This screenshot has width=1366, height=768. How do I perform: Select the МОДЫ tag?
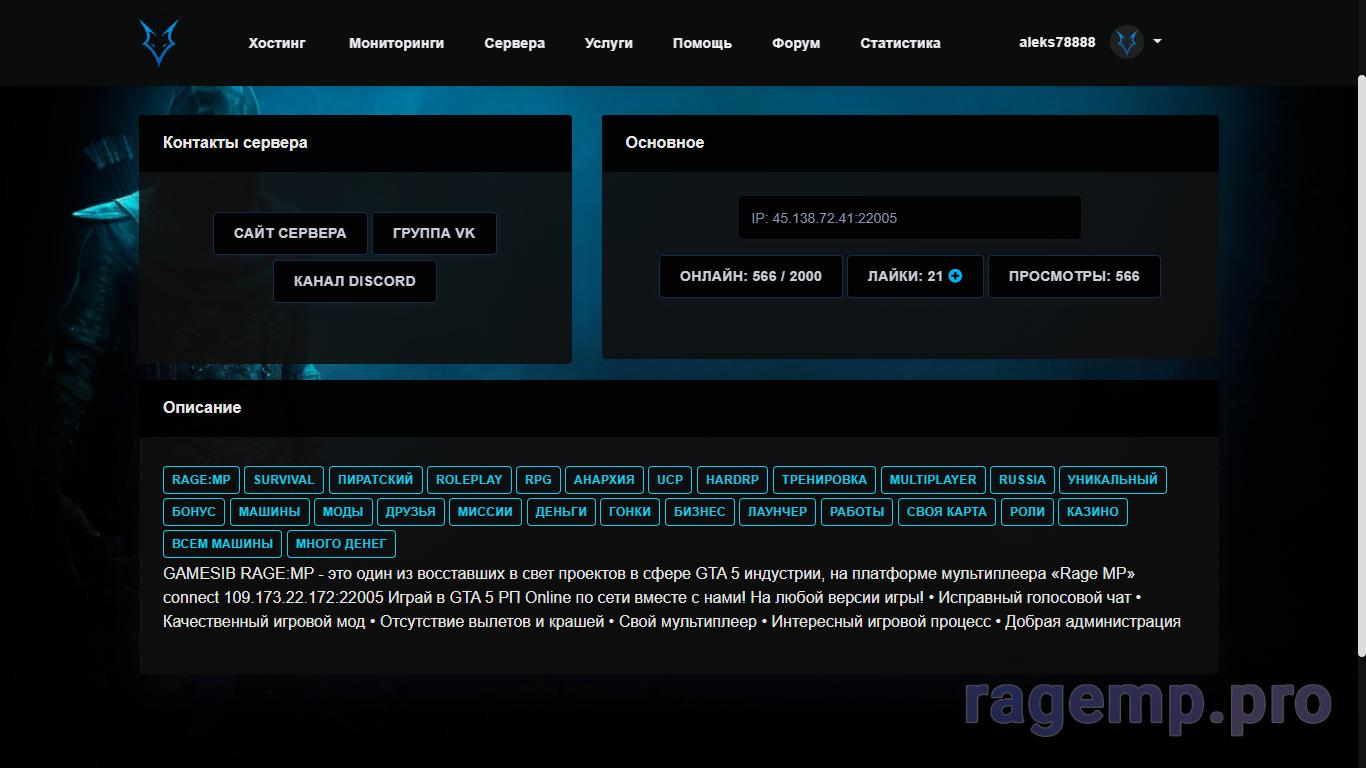343,512
